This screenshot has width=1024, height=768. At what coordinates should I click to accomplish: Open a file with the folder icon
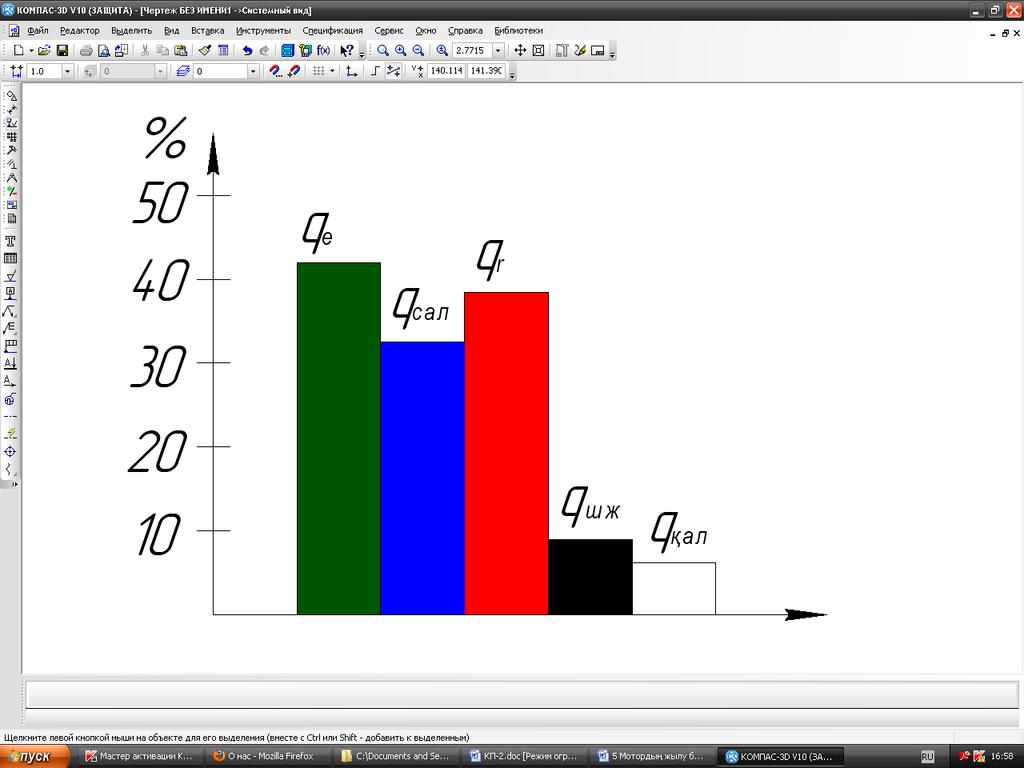click(44, 50)
